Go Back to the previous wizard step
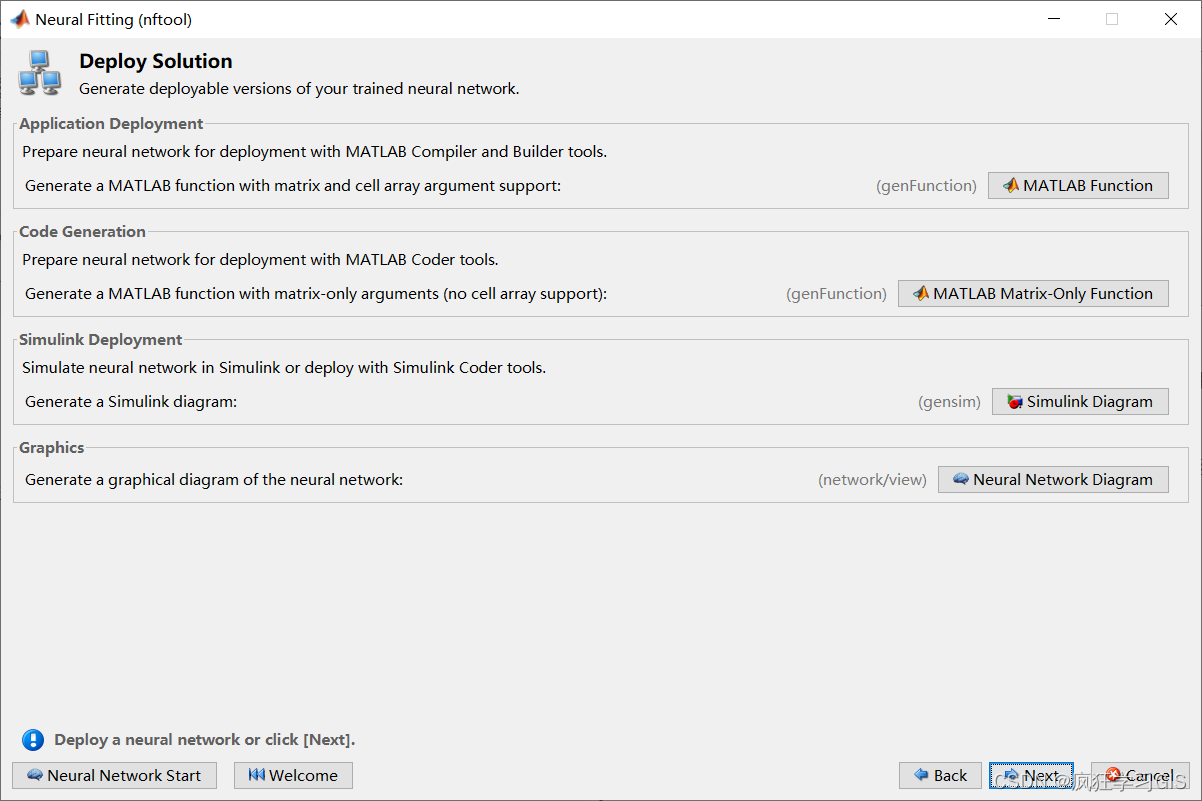The width and height of the screenshot is (1202, 801). (940, 776)
